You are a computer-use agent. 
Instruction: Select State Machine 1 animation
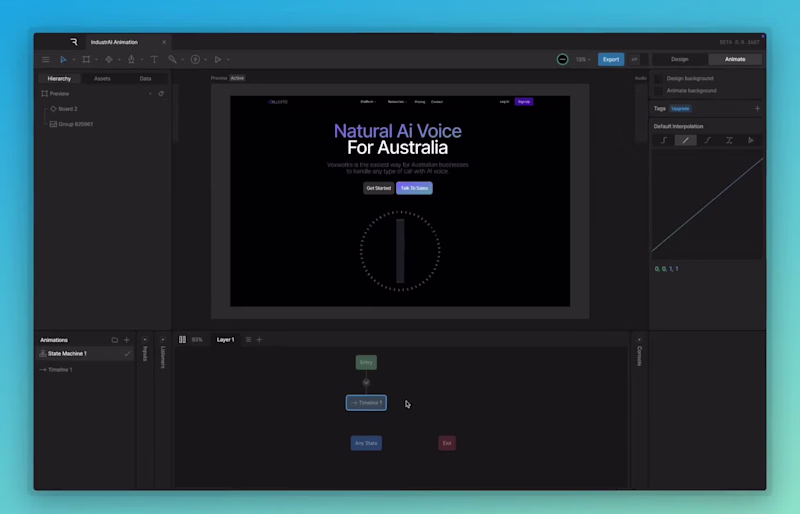(85, 354)
